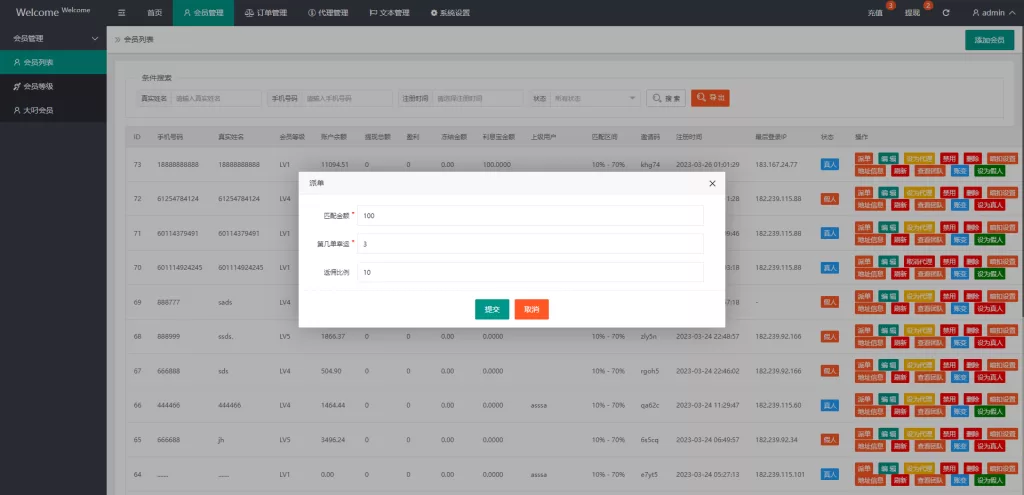This screenshot has height=495, width=1024.
Task: Select 大奸会员 in the sidebar
Action: click(39, 110)
